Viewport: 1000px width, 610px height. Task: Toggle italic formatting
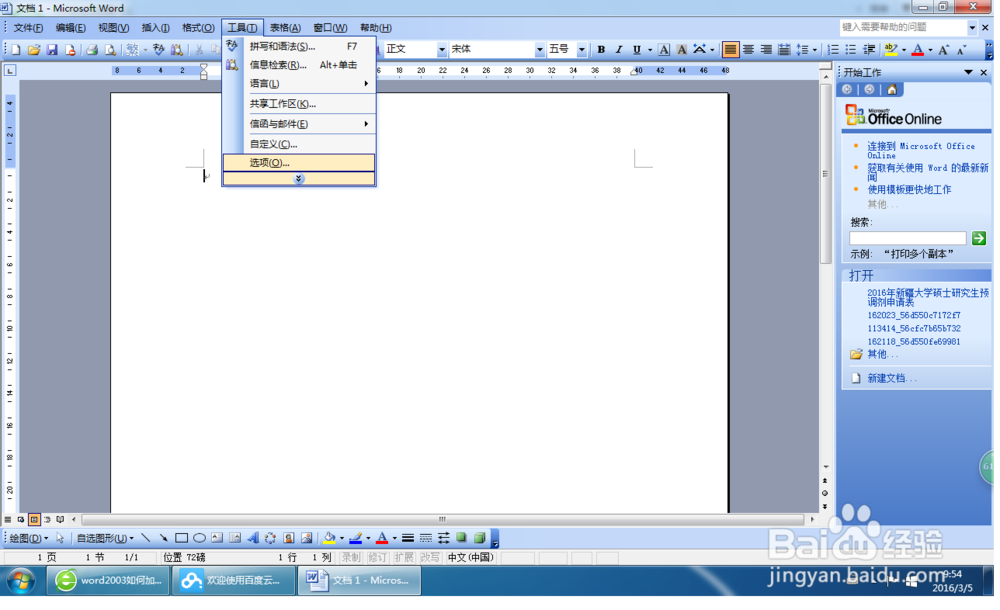tap(617, 48)
